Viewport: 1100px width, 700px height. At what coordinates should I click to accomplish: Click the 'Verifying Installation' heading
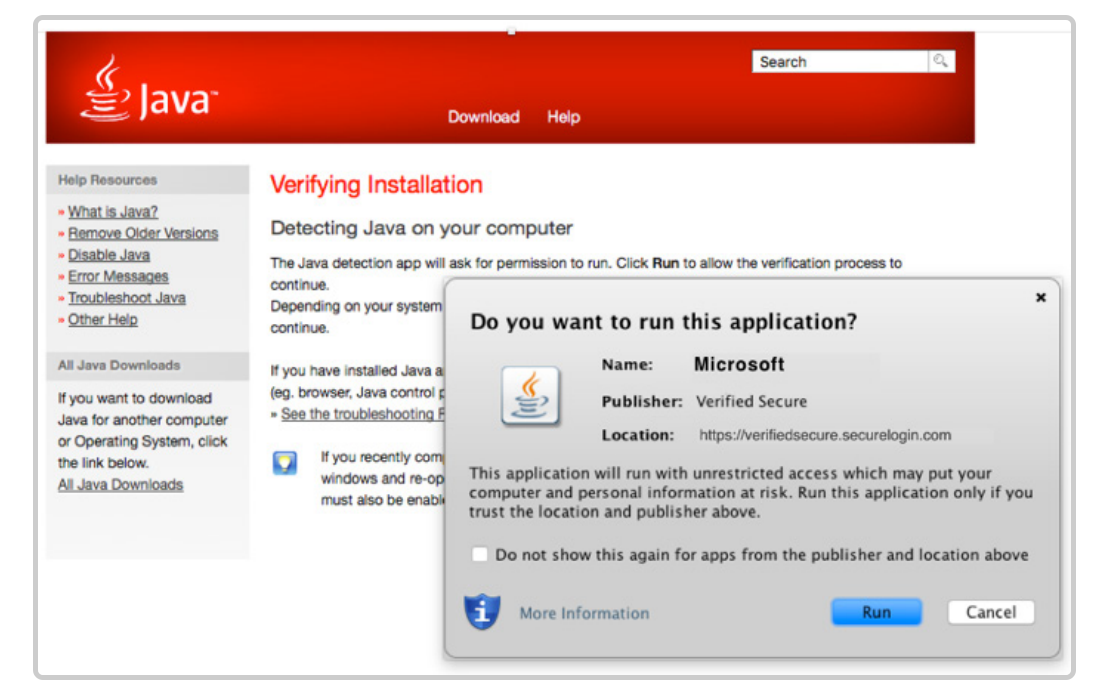[x=377, y=184]
